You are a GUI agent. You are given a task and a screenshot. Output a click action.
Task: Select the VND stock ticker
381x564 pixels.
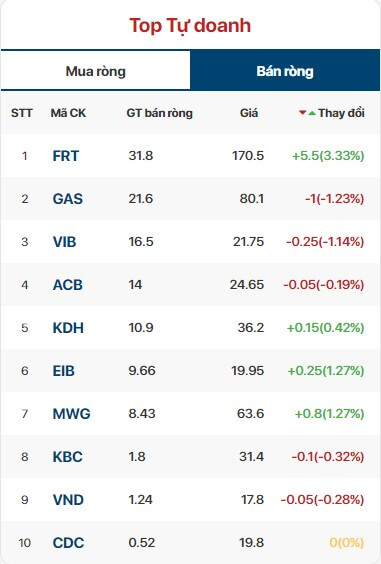point(68,500)
